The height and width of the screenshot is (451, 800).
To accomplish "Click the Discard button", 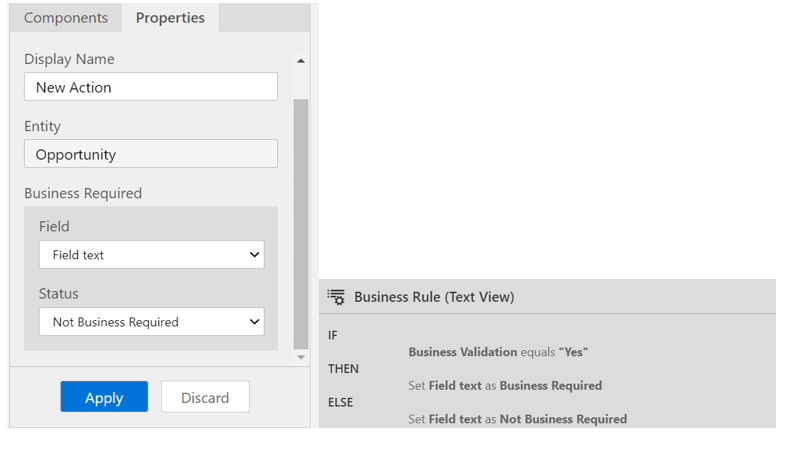I will (x=205, y=397).
